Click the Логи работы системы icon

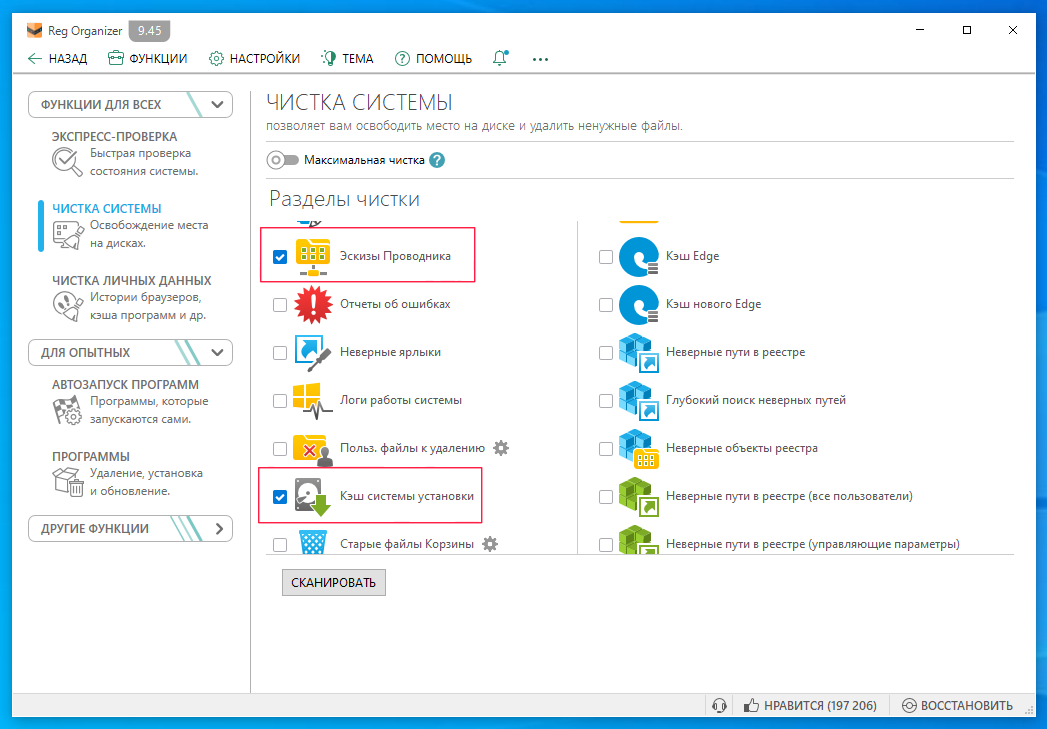(x=313, y=400)
